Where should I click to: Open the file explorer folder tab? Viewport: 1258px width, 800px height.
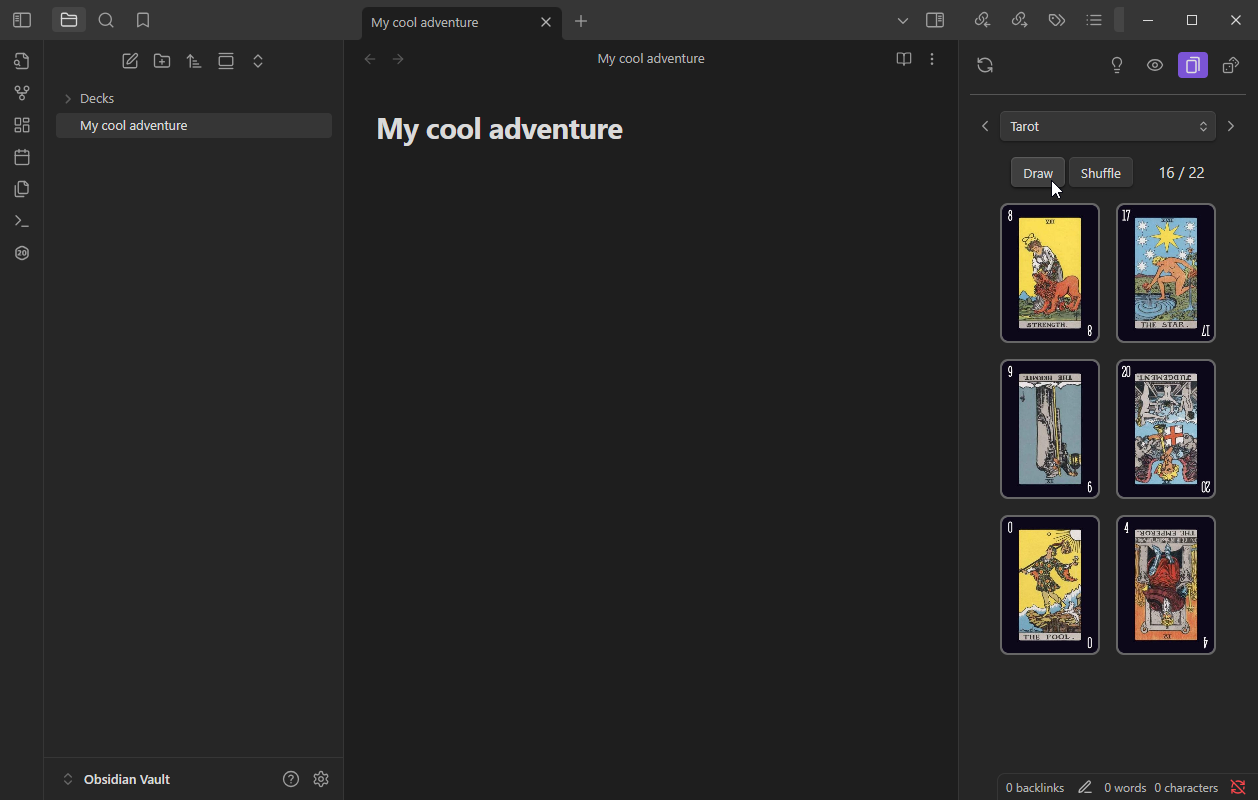coord(69,20)
